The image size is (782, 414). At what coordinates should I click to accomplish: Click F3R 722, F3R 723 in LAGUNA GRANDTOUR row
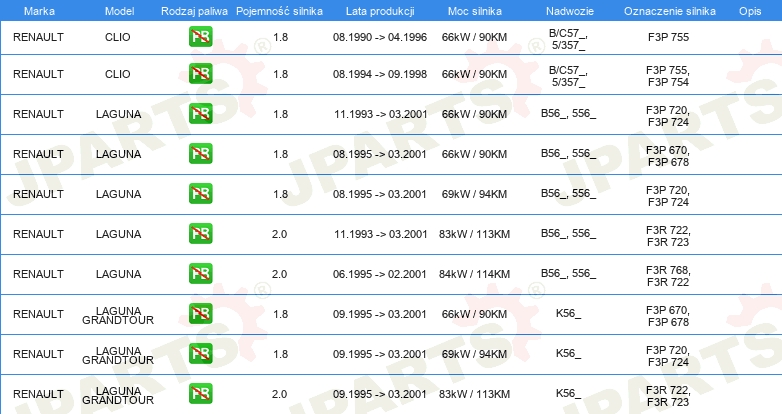(x=668, y=396)
